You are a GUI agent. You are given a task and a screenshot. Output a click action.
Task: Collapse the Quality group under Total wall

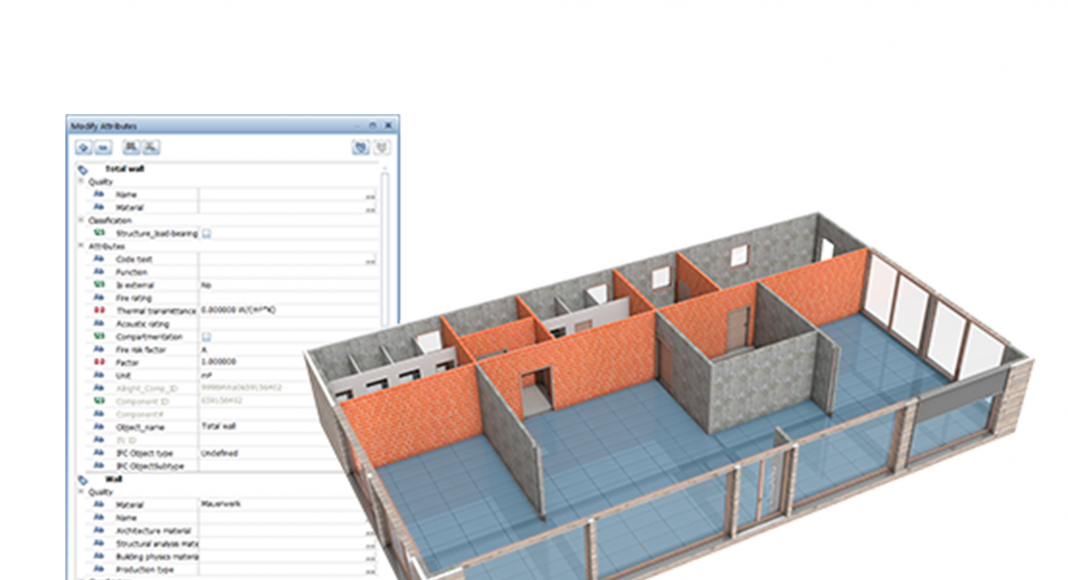pos(81,182)
